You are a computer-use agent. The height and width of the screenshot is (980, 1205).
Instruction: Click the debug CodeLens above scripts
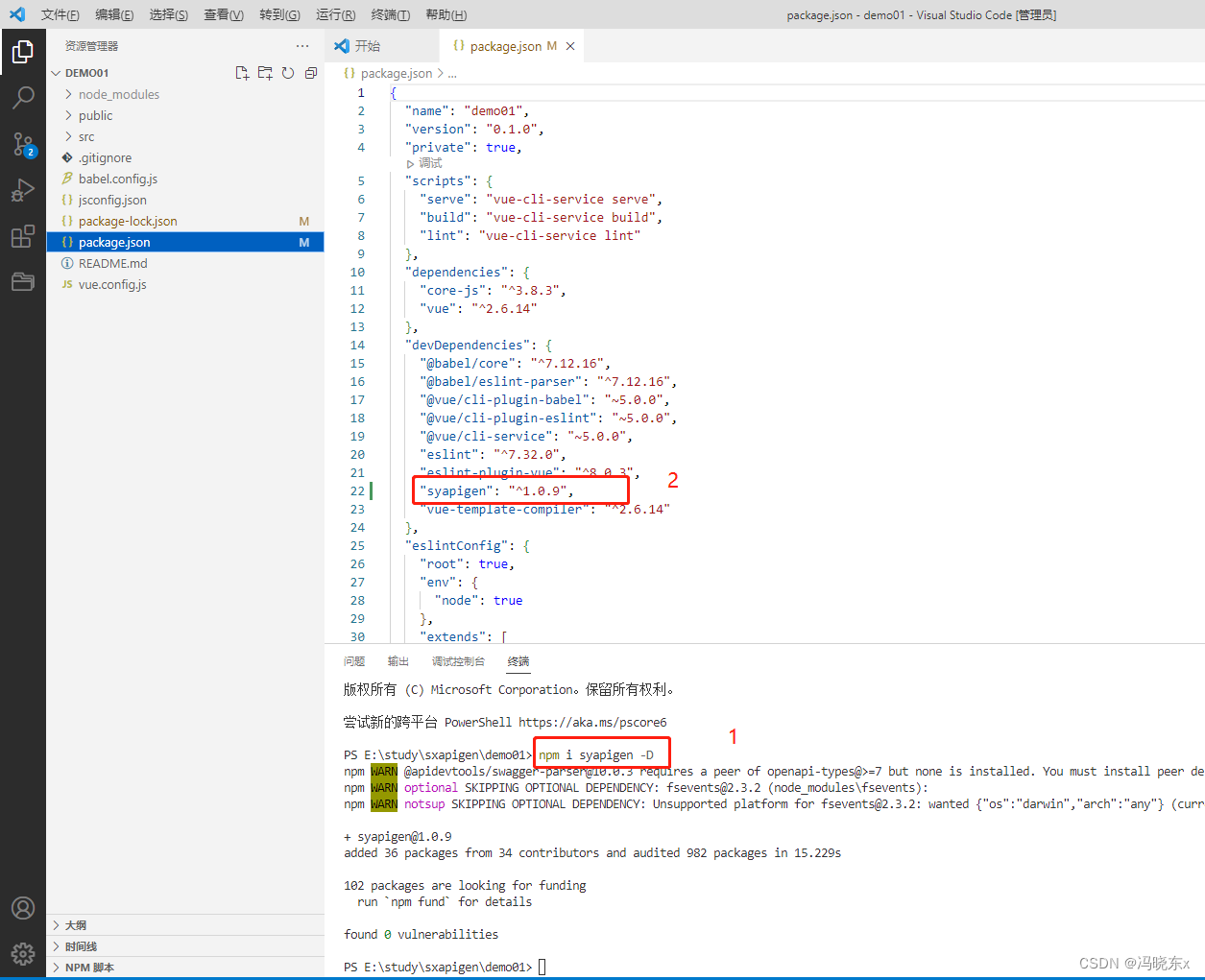pyautogui.click(x=424, y=164)
